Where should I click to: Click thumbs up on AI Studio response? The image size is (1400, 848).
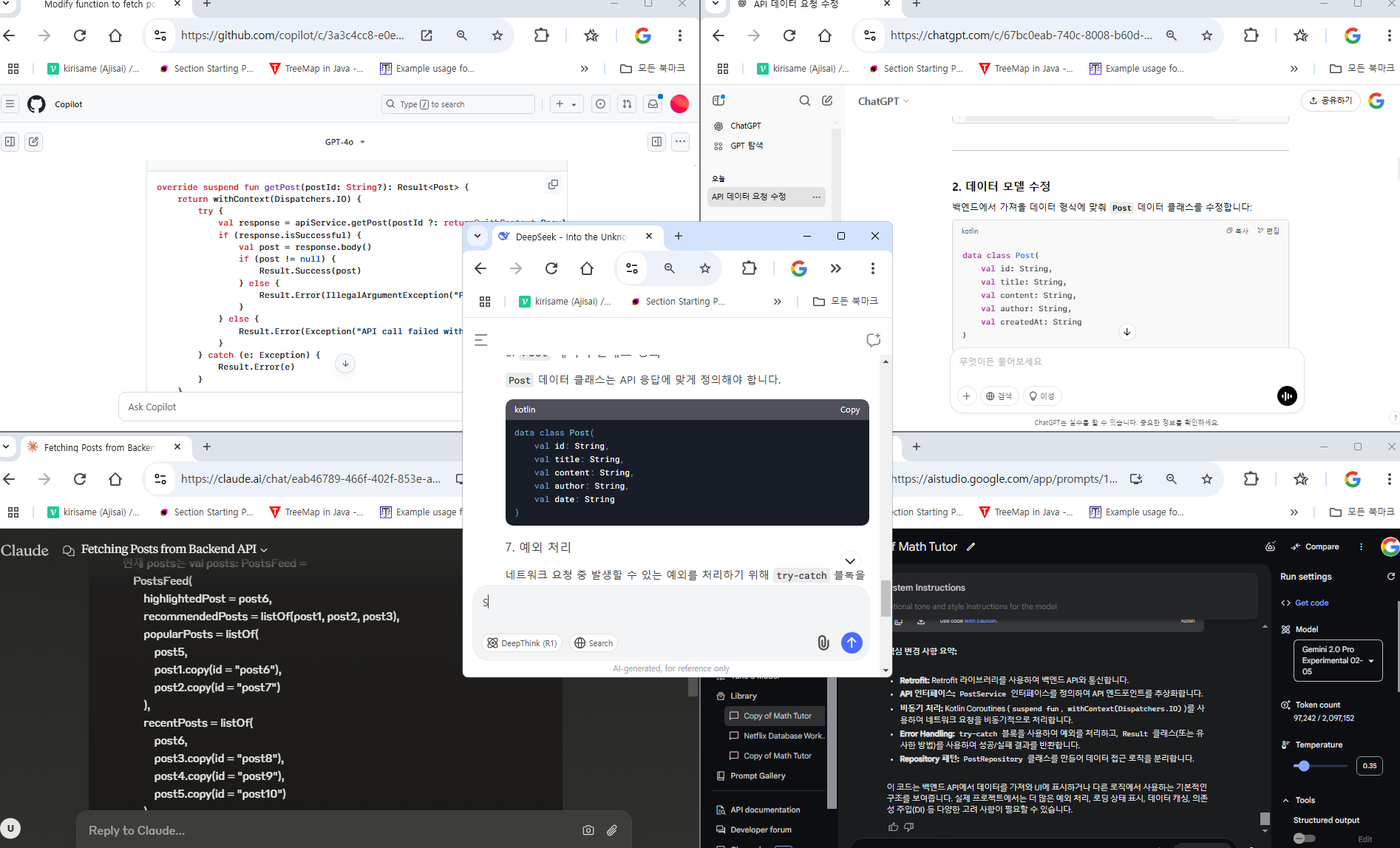click(893, 827)
